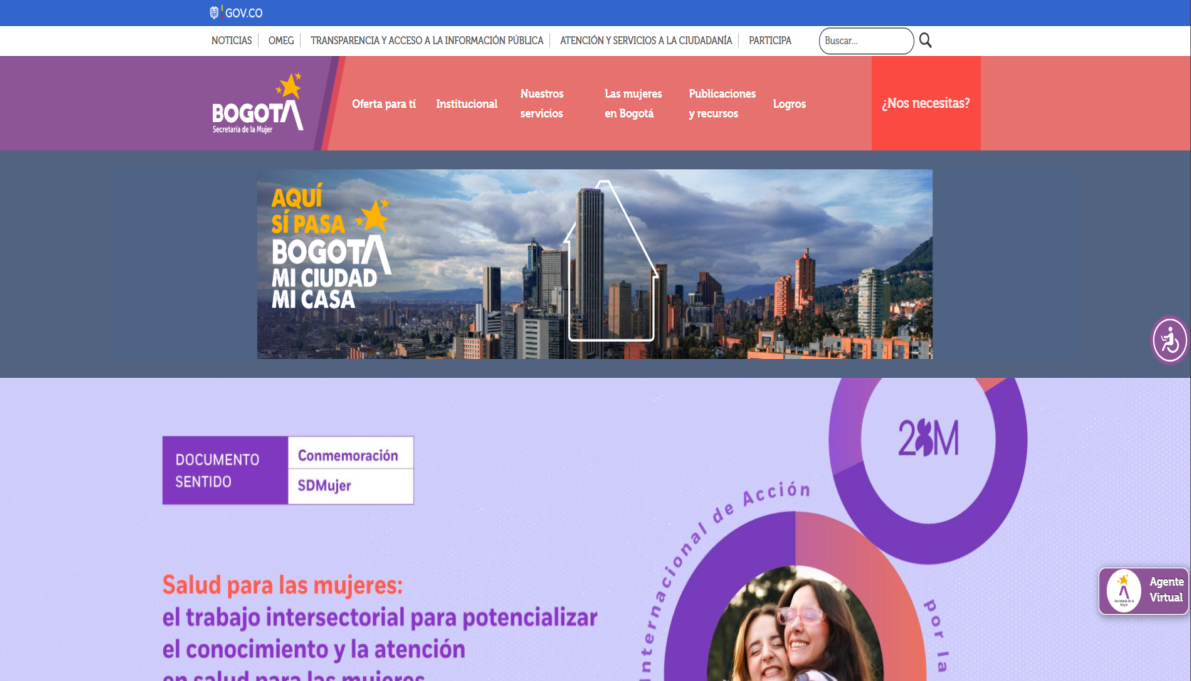Click the 28M circular emblem
1191x681 pixels.
928,439
